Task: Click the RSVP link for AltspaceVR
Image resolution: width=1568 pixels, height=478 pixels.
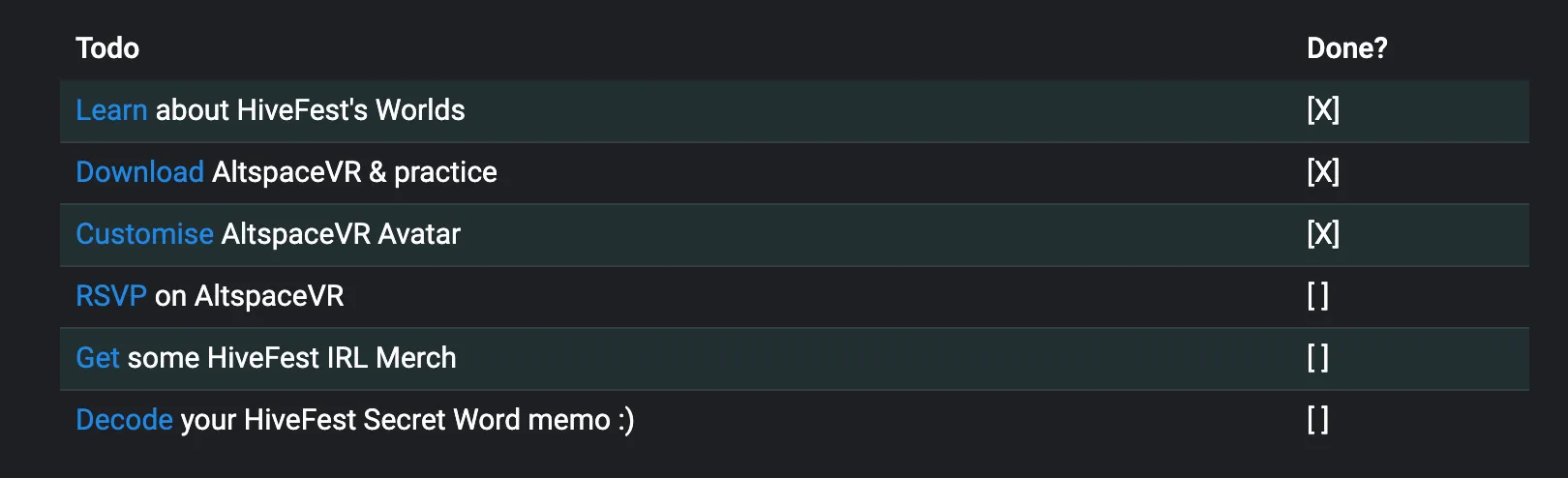Action: tap(111, 296)
